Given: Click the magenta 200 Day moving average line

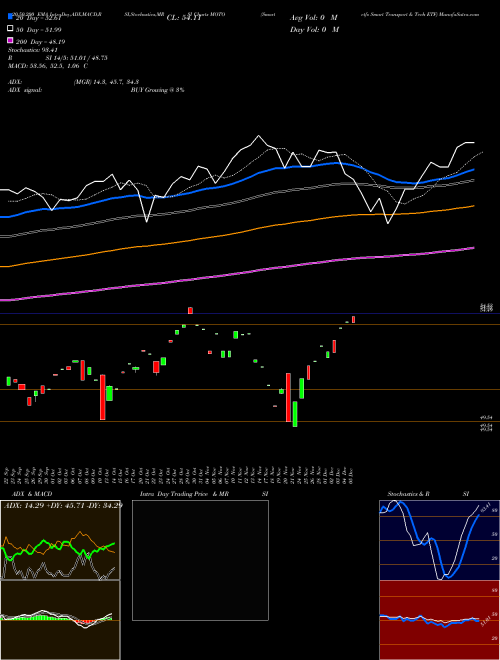Looking at the screenshot, I should pyautogui.click(x=236, y=274).
